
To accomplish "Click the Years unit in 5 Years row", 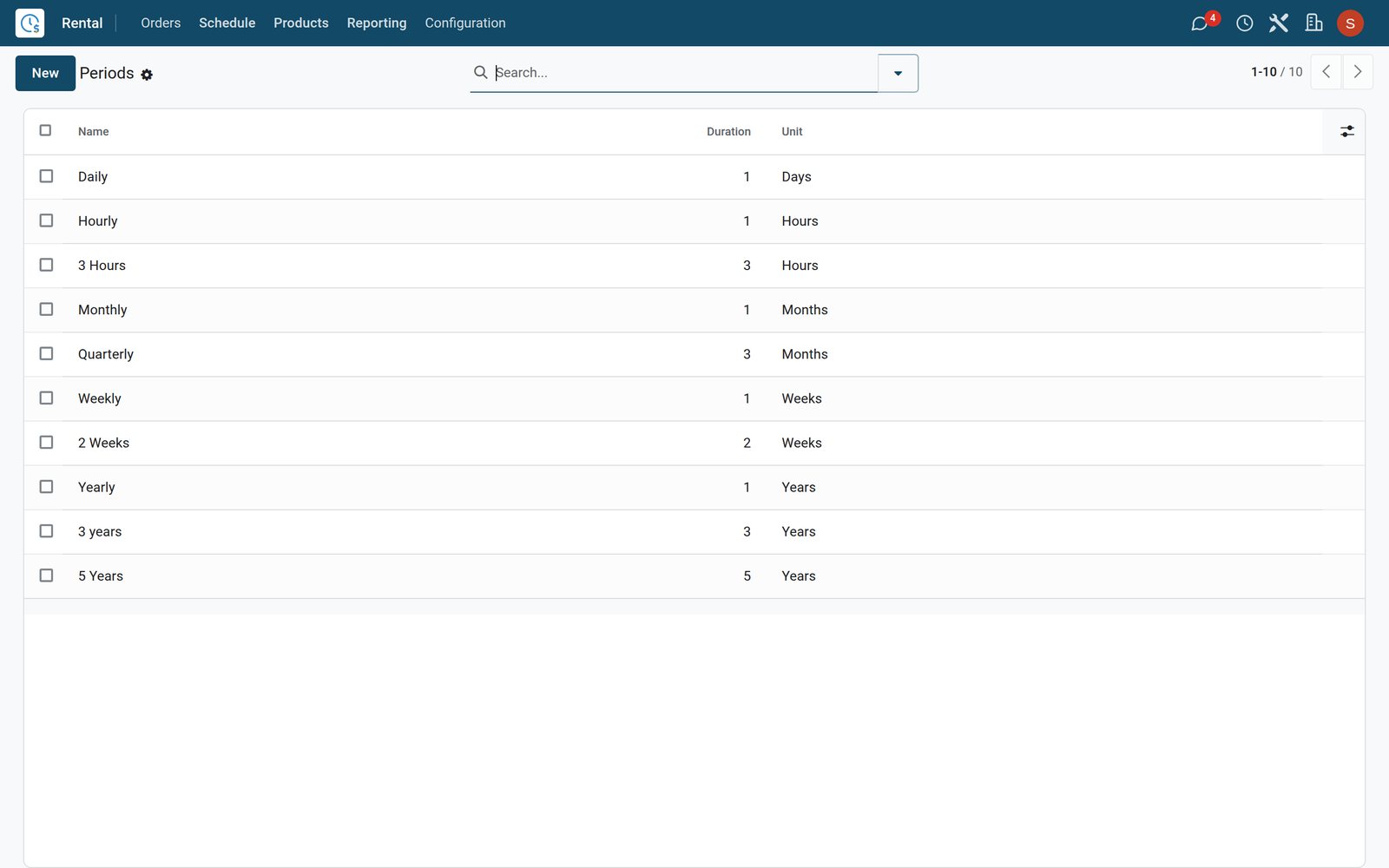I will [799, 576].
